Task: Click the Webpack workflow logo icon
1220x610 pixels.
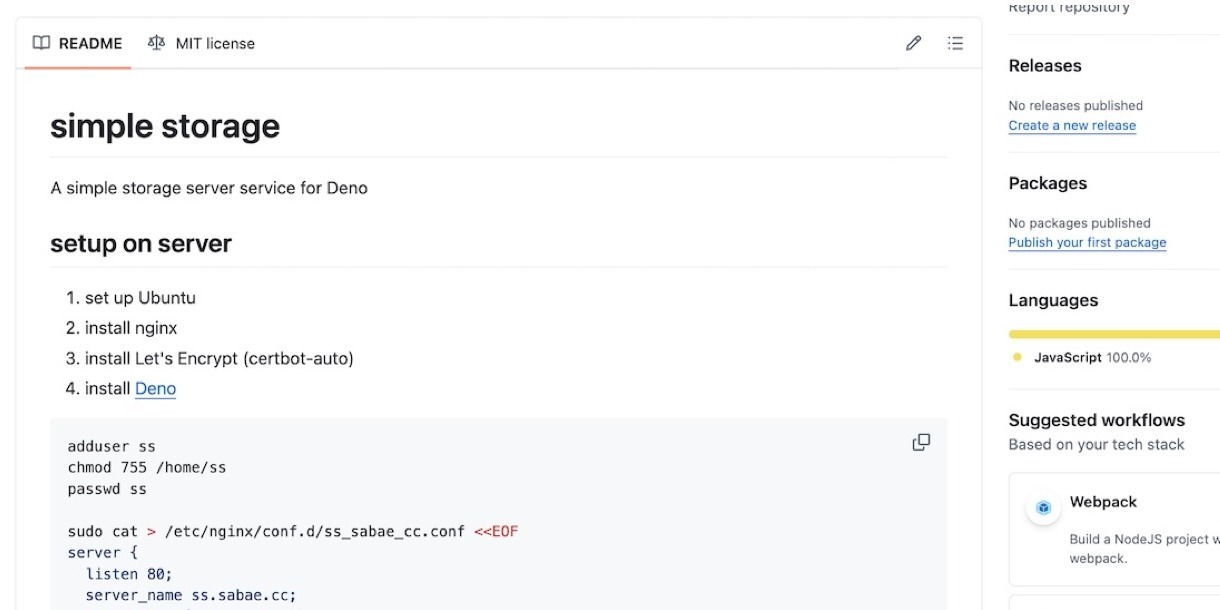Action: [1044, 508]
